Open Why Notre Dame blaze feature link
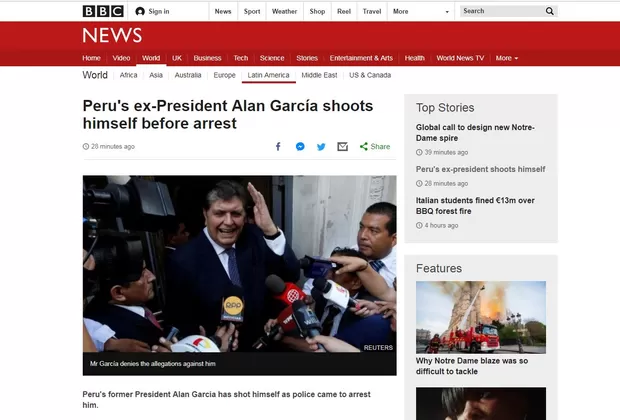Screen dimensions: 620x420 472,366
